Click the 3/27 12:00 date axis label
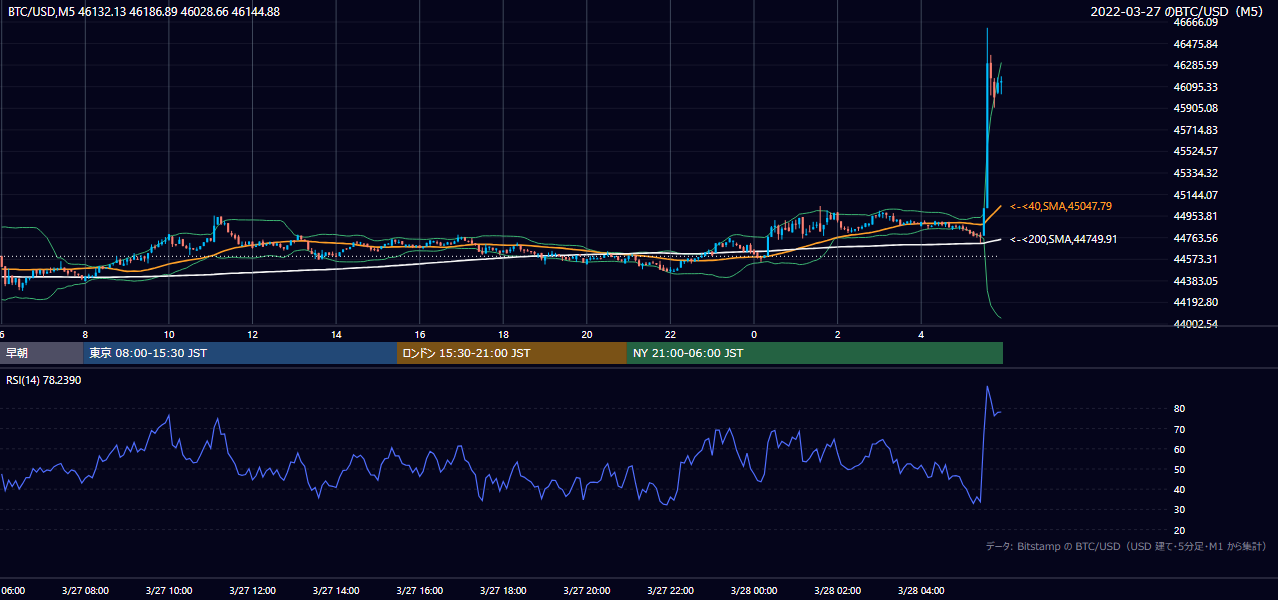The height and width of the screenshot is (600, 1278). pos(252,591)
